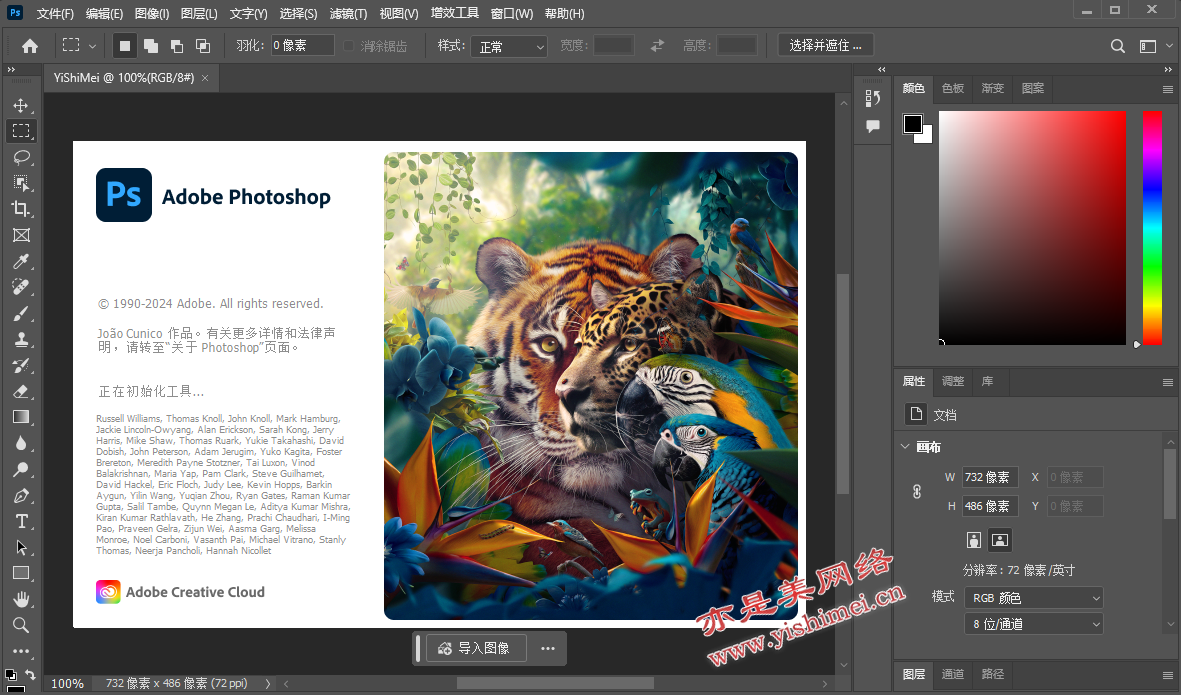Open the Style dropdown showing 正常

tap(509, 47)
